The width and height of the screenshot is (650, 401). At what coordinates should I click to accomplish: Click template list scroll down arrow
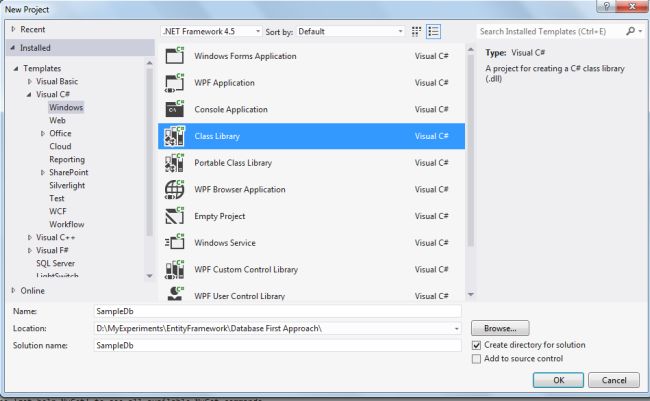click(x=471, y=294)
